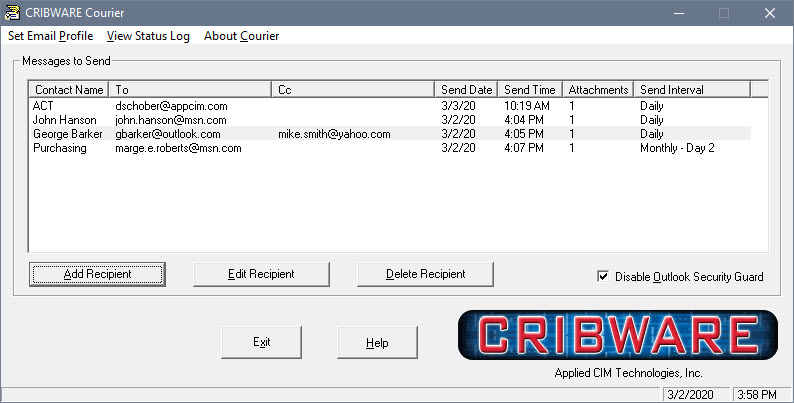The height and width of the screenshot is (403, 794).
Task: Click the Exit button
Action: click(261, 342)
